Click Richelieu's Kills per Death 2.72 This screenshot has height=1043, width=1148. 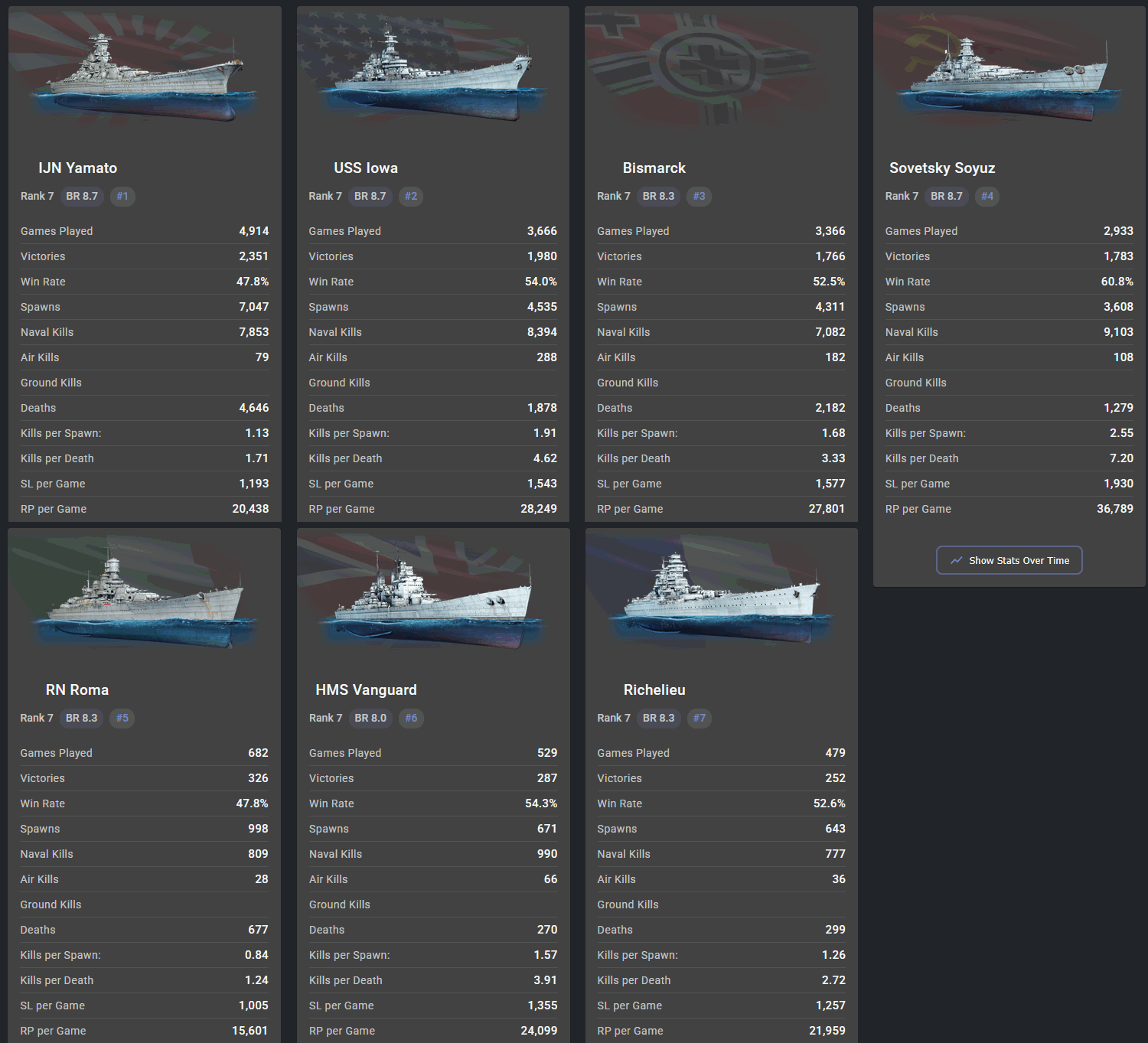(833, 980)
